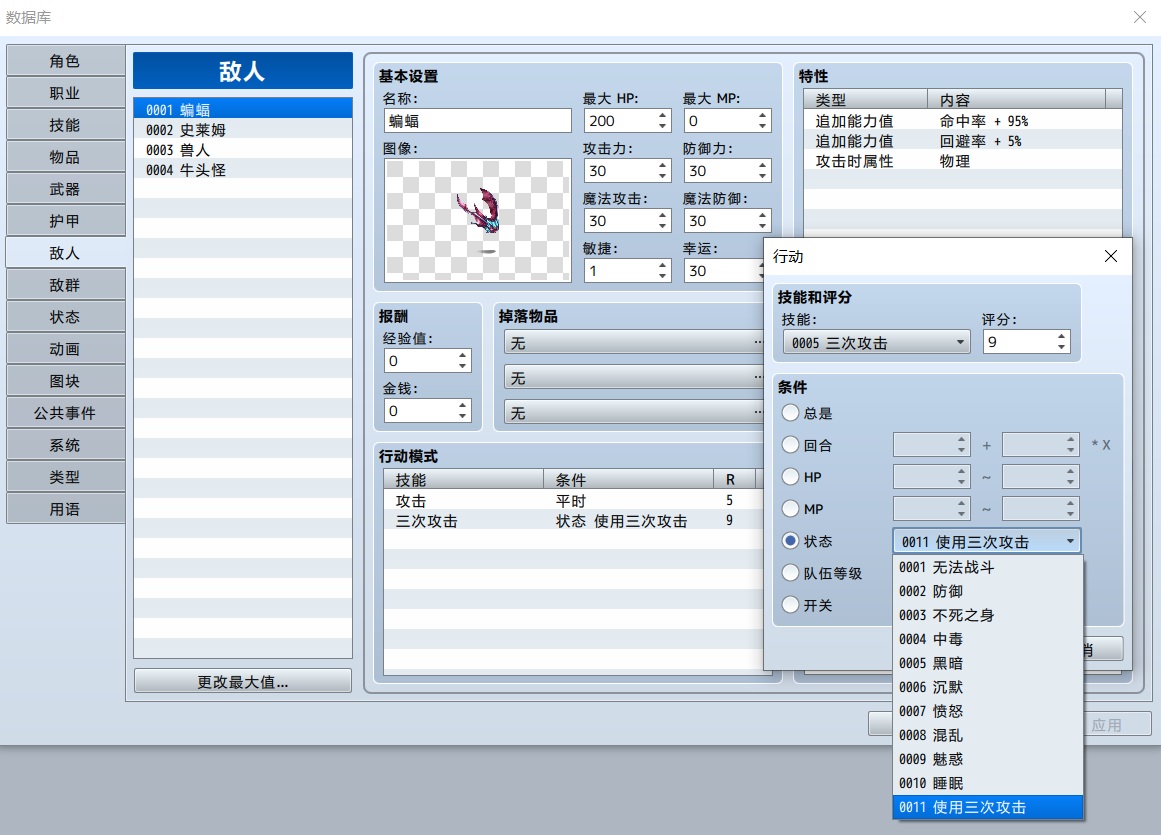
Task: Switch to the 技能 database tab
Action: click(x=65, y=125)
